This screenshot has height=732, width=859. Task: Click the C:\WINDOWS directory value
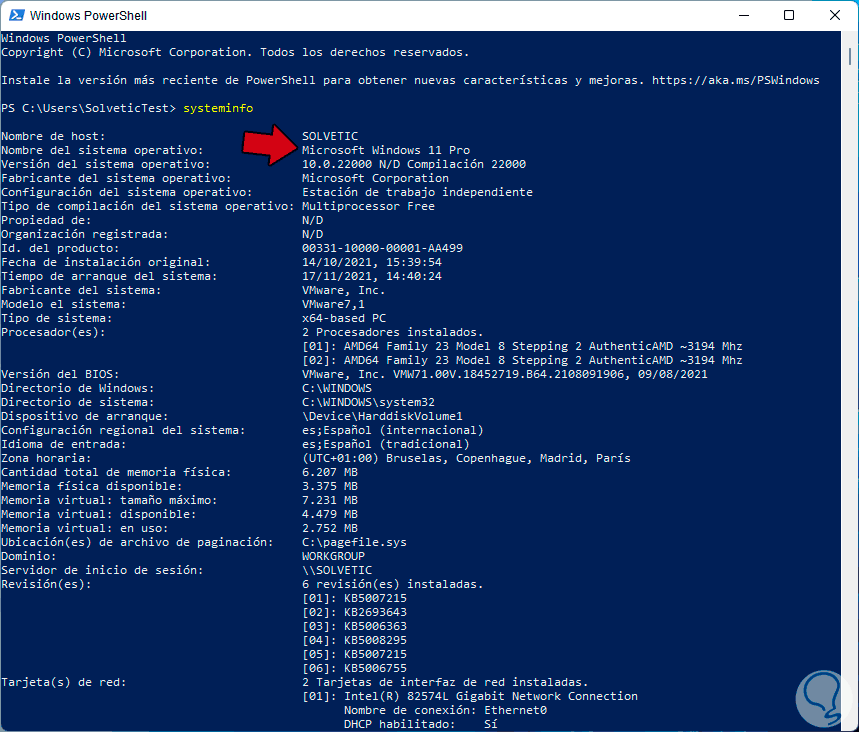click(x=337, y=388)
